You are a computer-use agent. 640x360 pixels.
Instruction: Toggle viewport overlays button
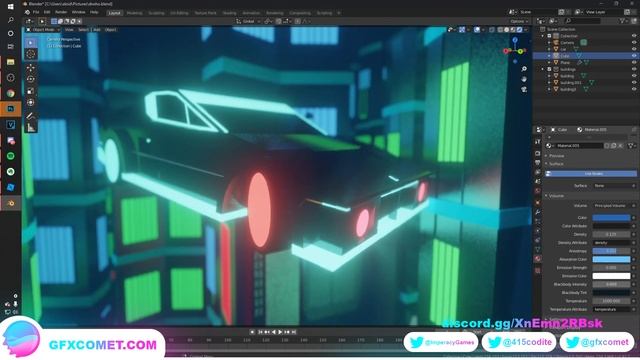click(477, 30)
